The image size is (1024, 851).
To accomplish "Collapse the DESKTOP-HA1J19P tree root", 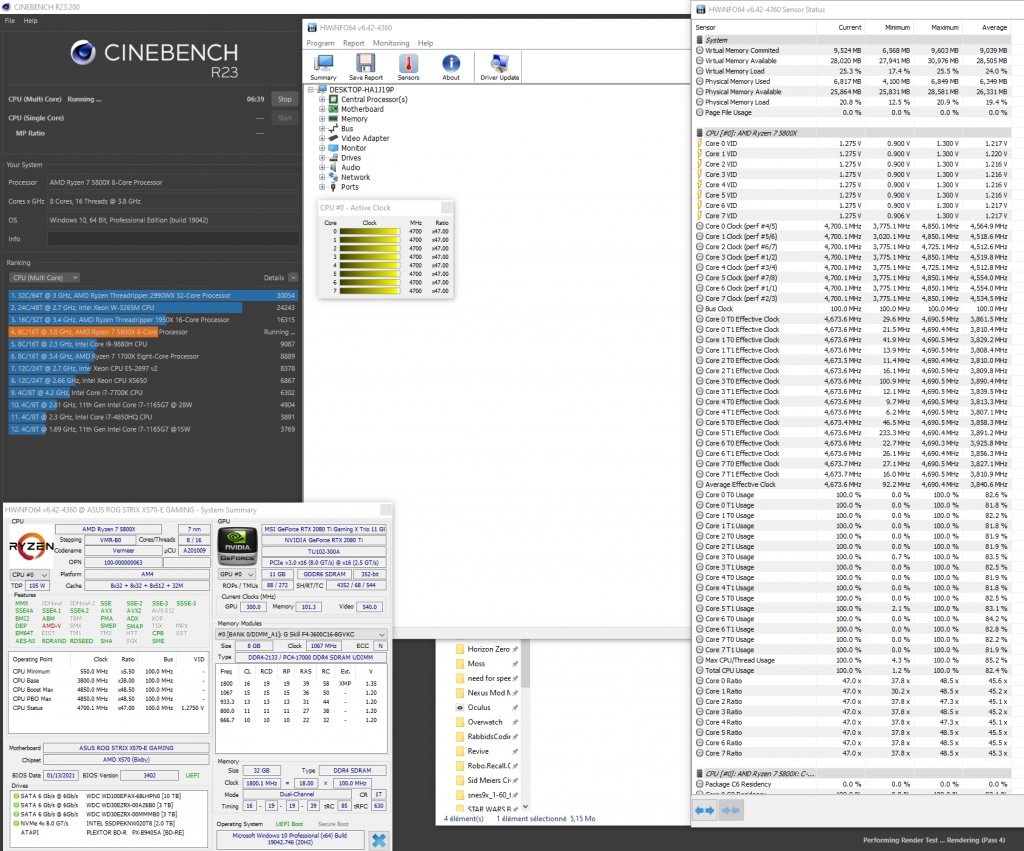I will [311, 89].
